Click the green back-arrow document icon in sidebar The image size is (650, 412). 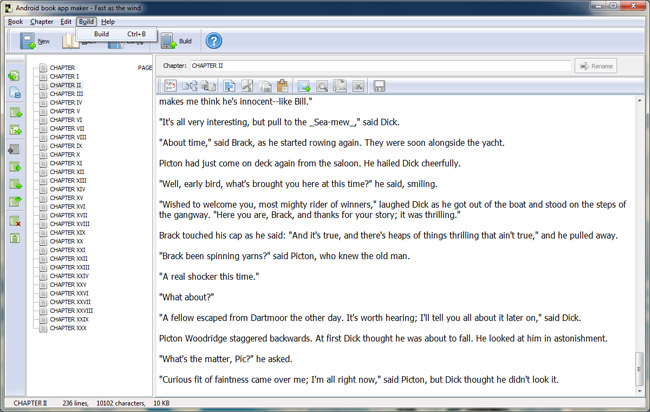(15, 75)
